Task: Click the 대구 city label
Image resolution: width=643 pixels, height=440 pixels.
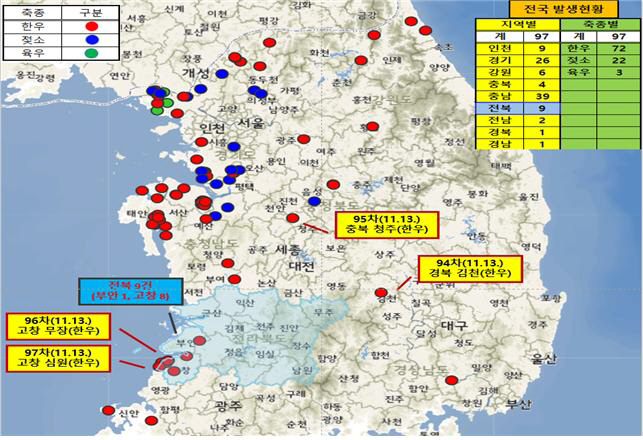Action: point(454,326)
